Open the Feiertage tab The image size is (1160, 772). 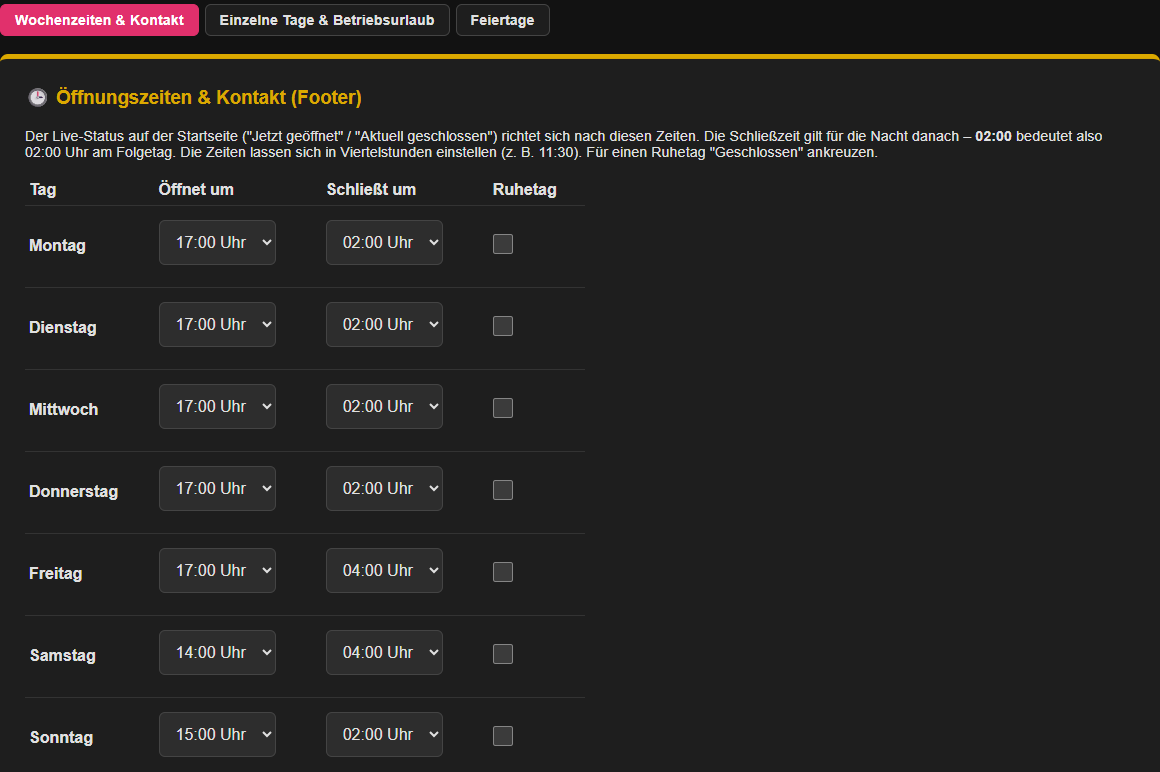point(502,20)
